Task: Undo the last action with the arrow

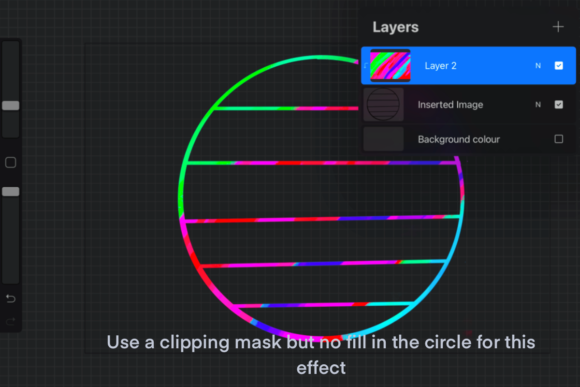Action: point(11,298)
